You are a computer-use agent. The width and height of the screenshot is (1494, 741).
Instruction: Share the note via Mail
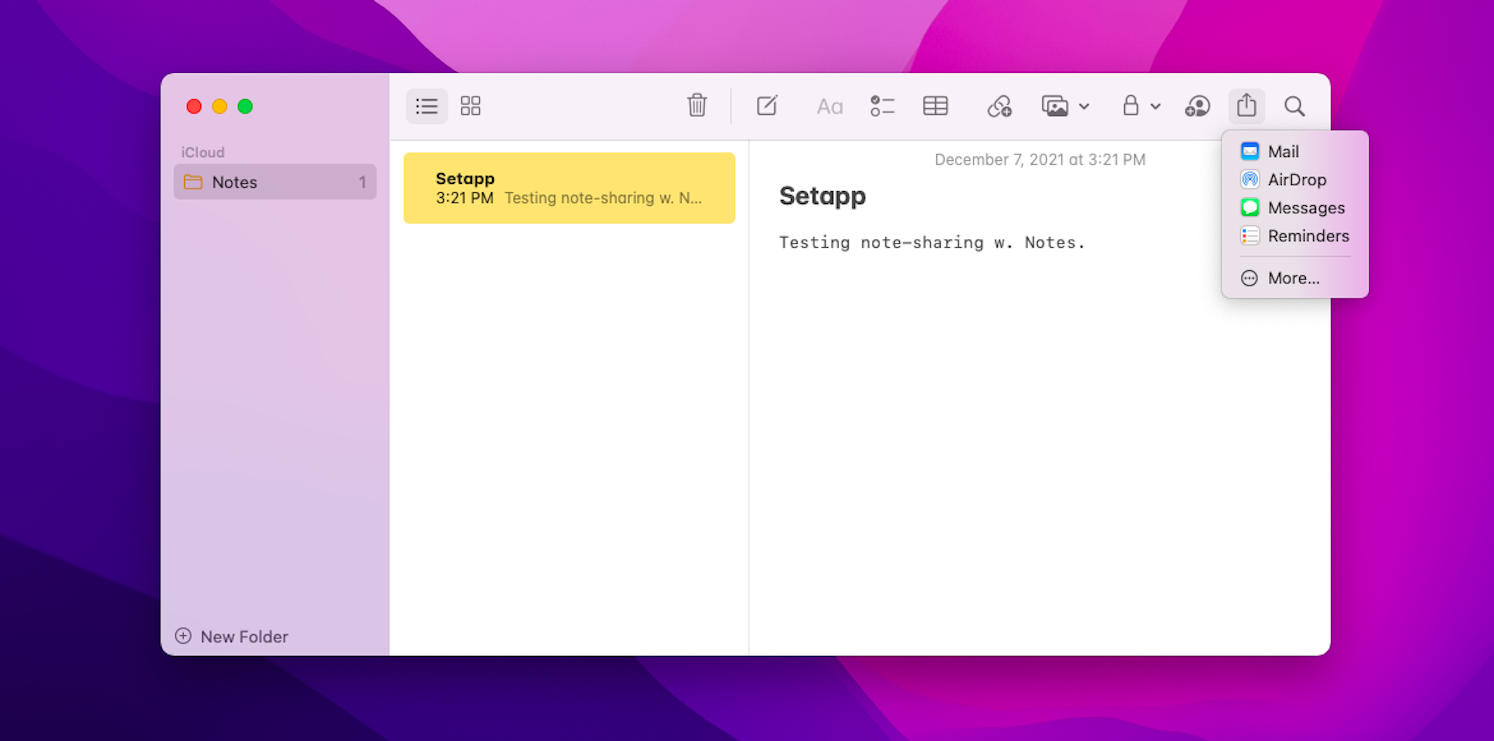pos(1284,151)
